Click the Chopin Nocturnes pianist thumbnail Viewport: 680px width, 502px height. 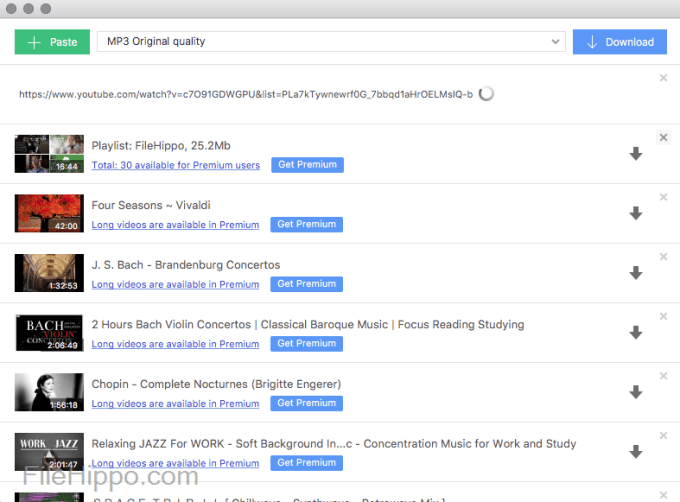49,392
